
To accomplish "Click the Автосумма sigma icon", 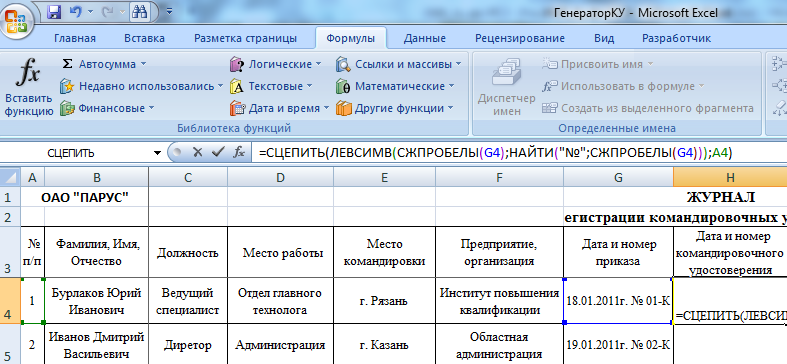I will pos(67,64).
